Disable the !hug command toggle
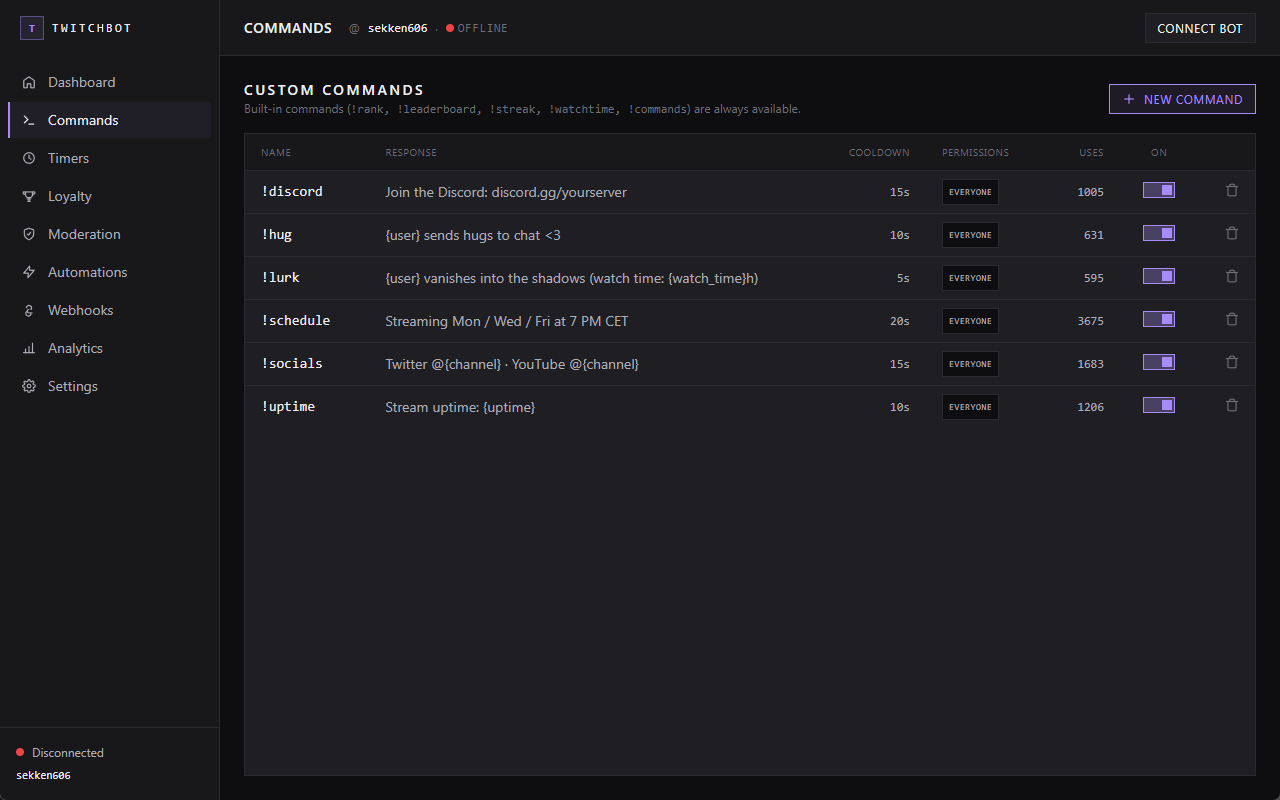The width and height of the screenshot is (1280, 800). (x=1159, y=233)
